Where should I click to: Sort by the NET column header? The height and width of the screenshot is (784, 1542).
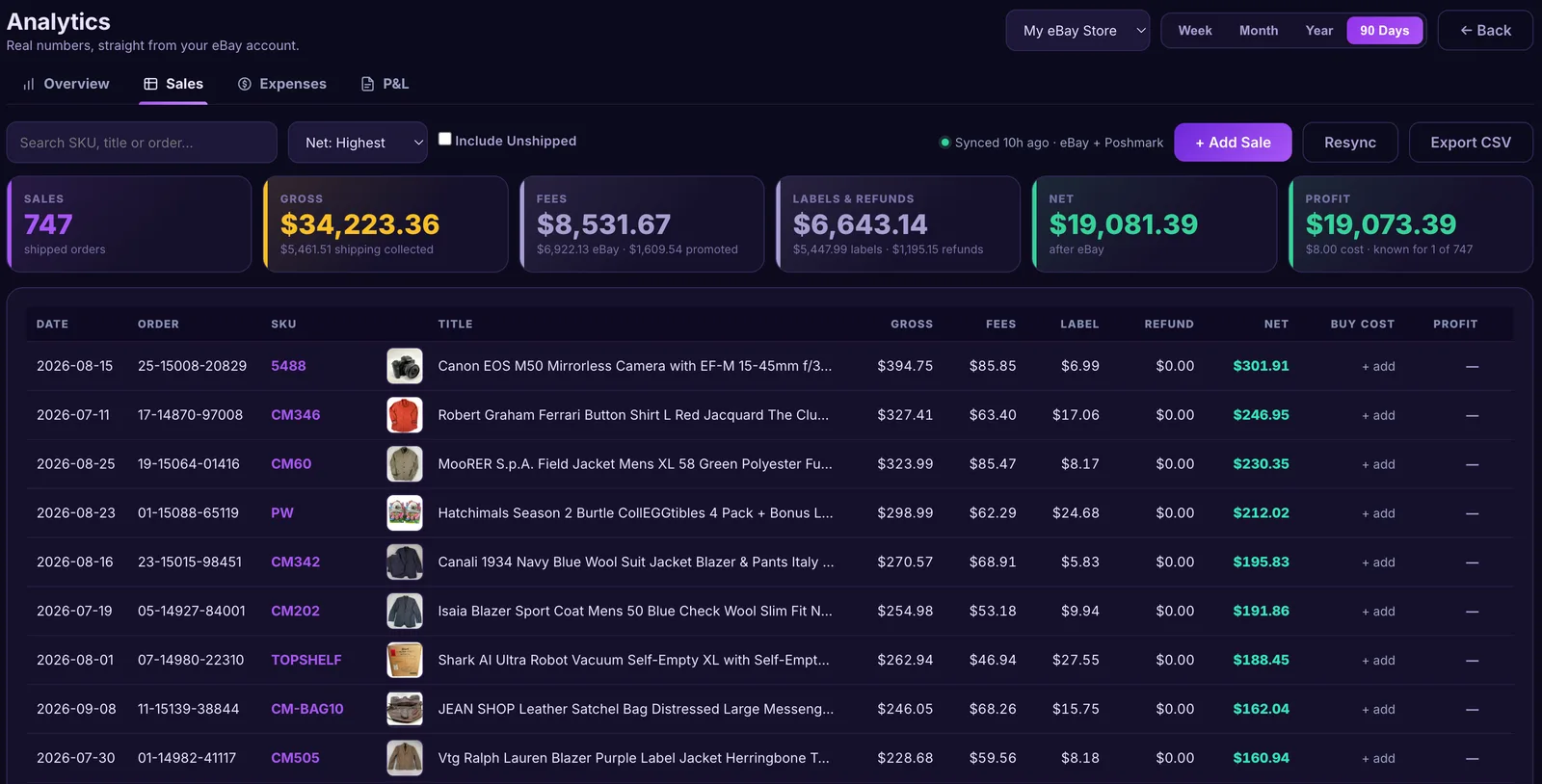(x=1276, y=325)
